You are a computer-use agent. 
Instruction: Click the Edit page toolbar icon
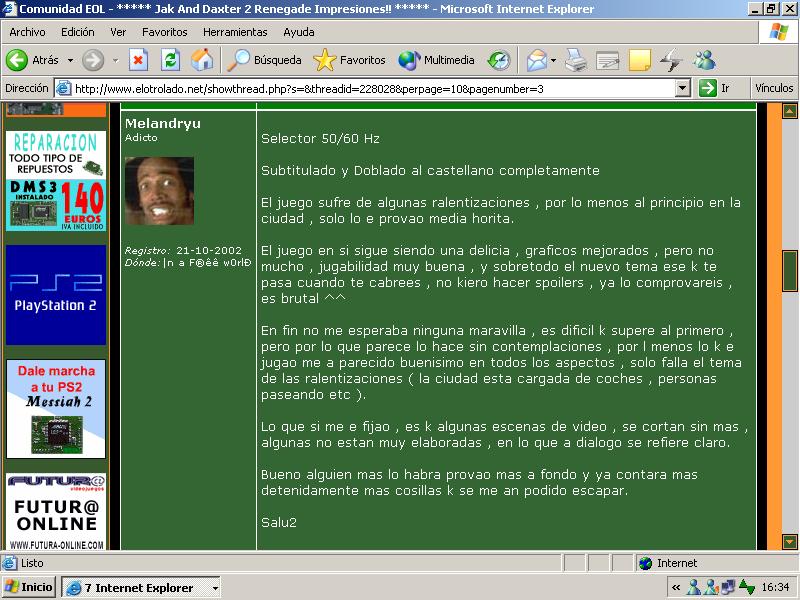[608, 60]
